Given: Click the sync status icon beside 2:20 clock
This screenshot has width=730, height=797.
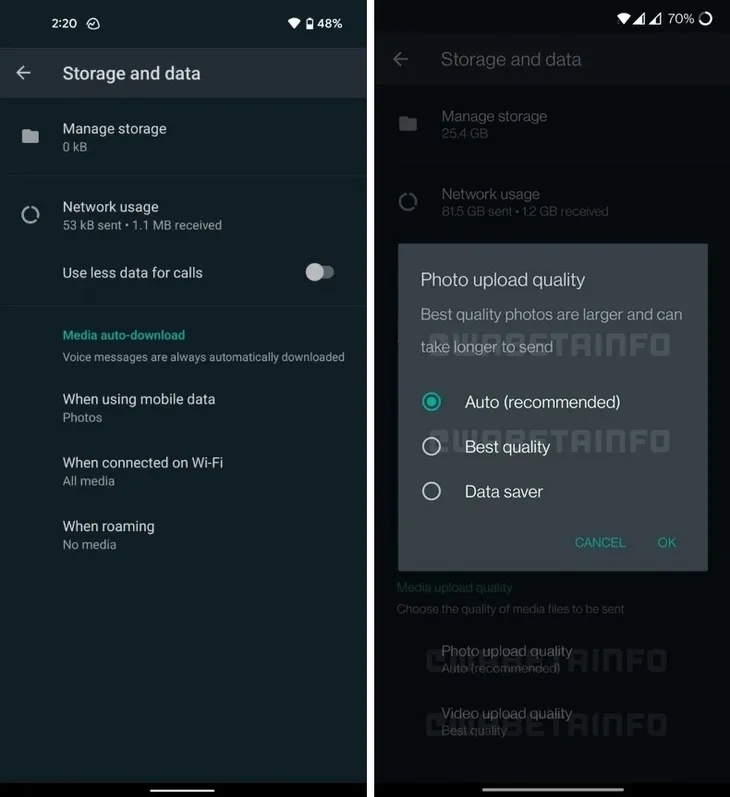Looking at the screenshot, I should (x=93, y=23).
